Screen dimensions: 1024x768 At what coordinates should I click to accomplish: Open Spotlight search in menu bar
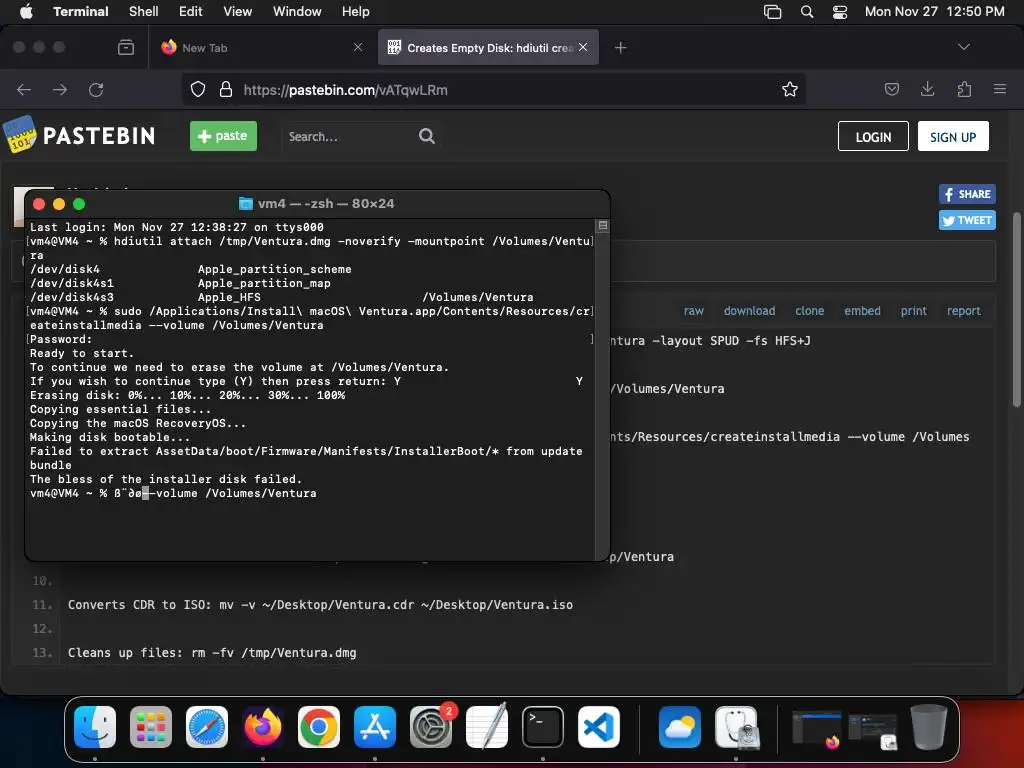pos(807,12)
